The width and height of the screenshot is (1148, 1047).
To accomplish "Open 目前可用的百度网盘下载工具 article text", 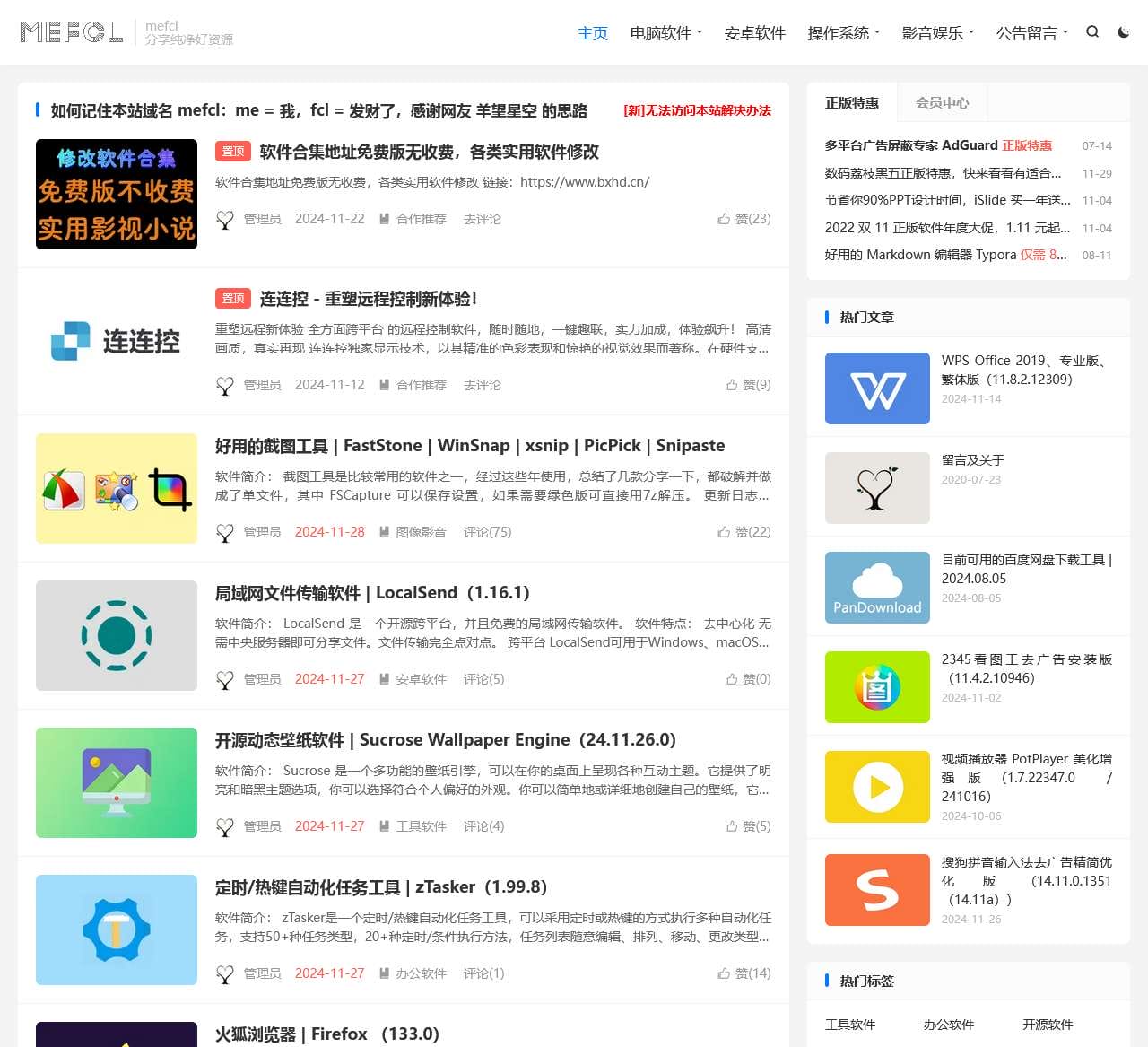I will point(1027,569).
